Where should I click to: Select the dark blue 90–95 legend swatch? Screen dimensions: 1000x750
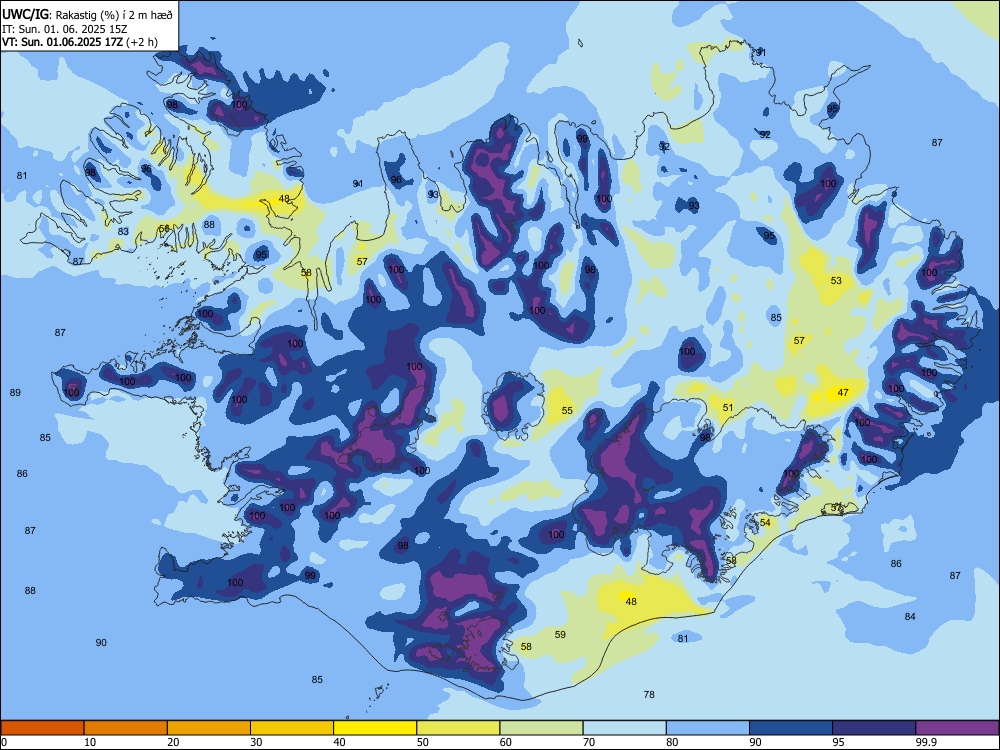tap(791, 728)
